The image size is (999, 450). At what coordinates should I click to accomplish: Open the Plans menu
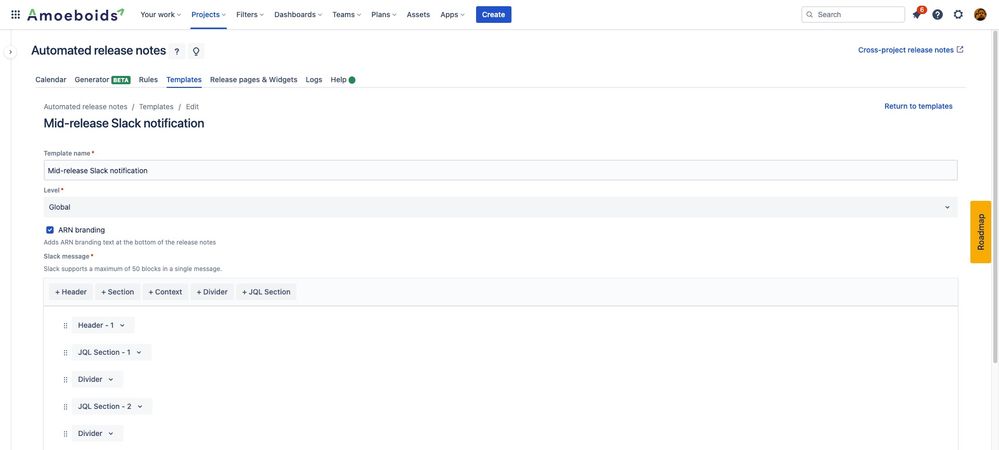[384, 14]
